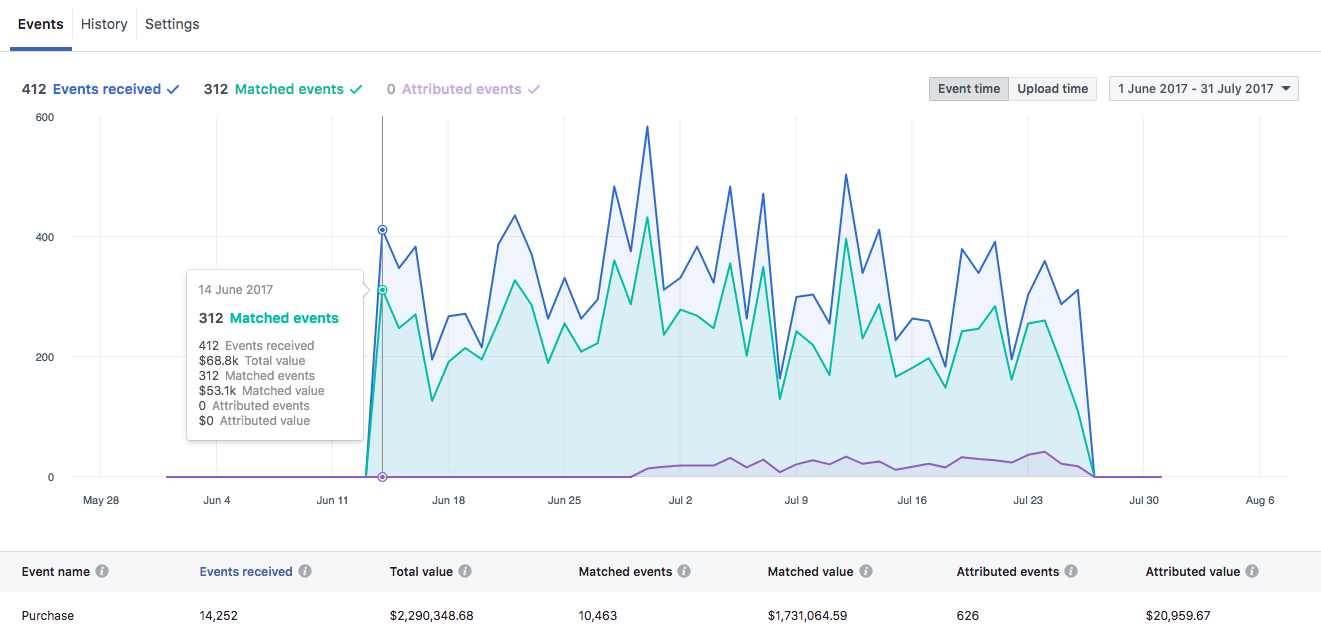Click the green Matched events data point marker

point(382,290)
